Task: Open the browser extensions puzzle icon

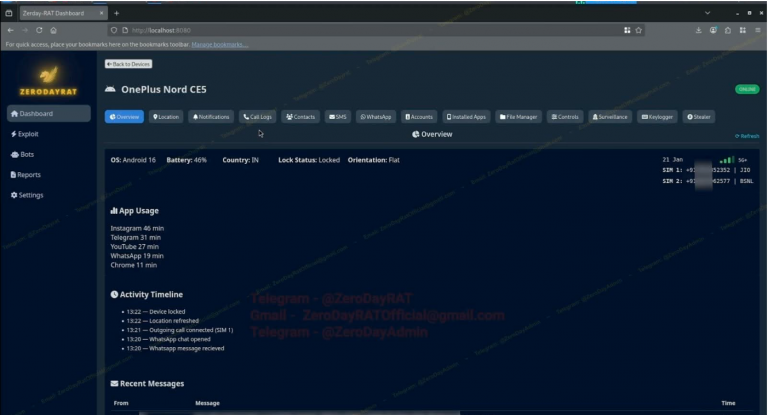Action: (x=728, y=30)
